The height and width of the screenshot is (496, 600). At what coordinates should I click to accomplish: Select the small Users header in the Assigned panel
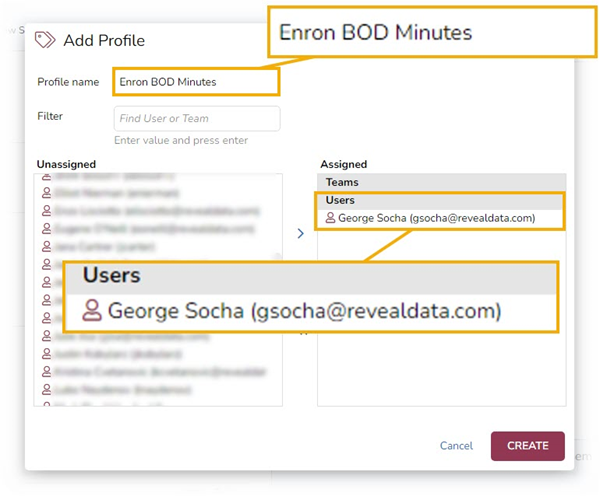439,201
